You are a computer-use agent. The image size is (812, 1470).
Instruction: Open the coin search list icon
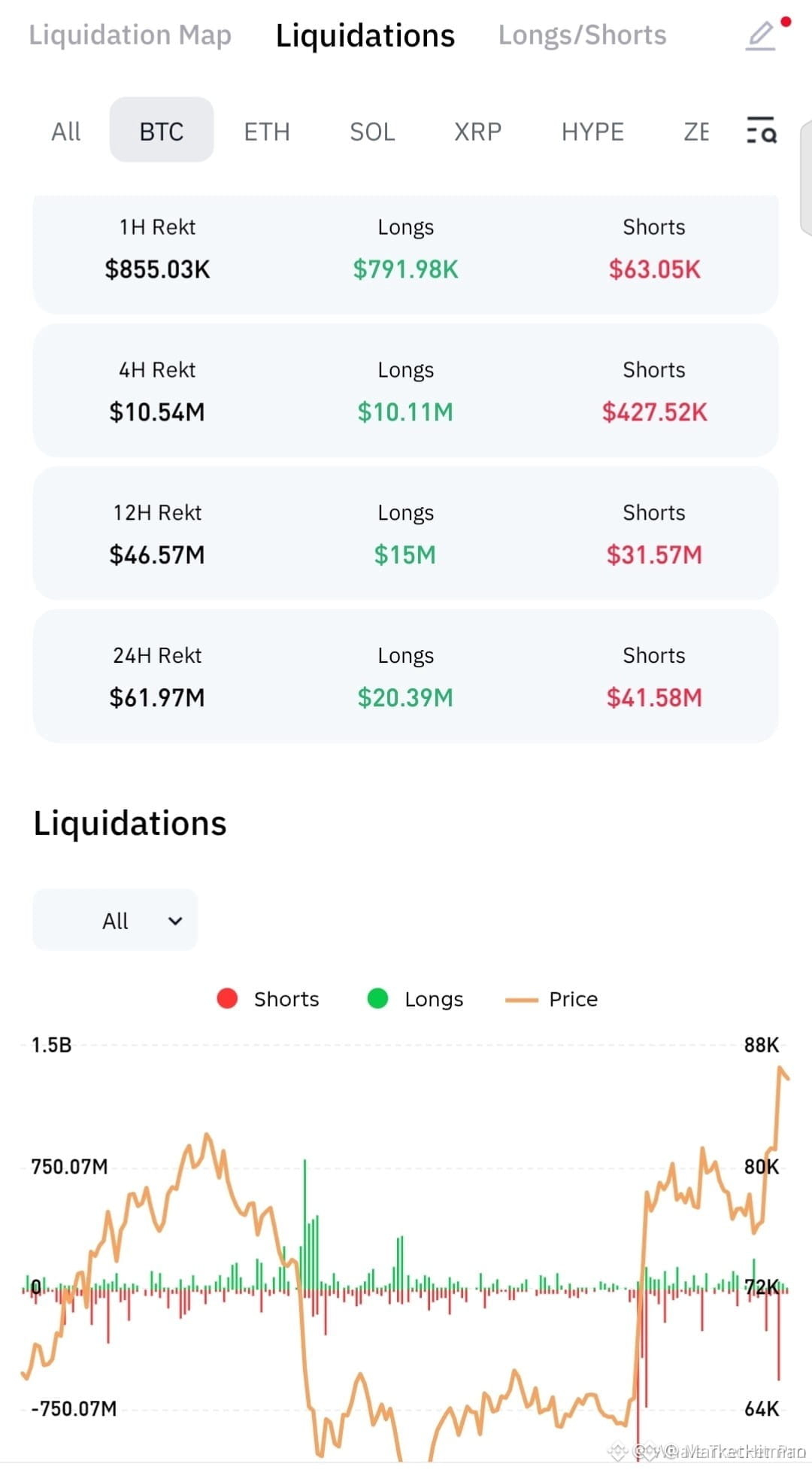[x=761, y=130]
